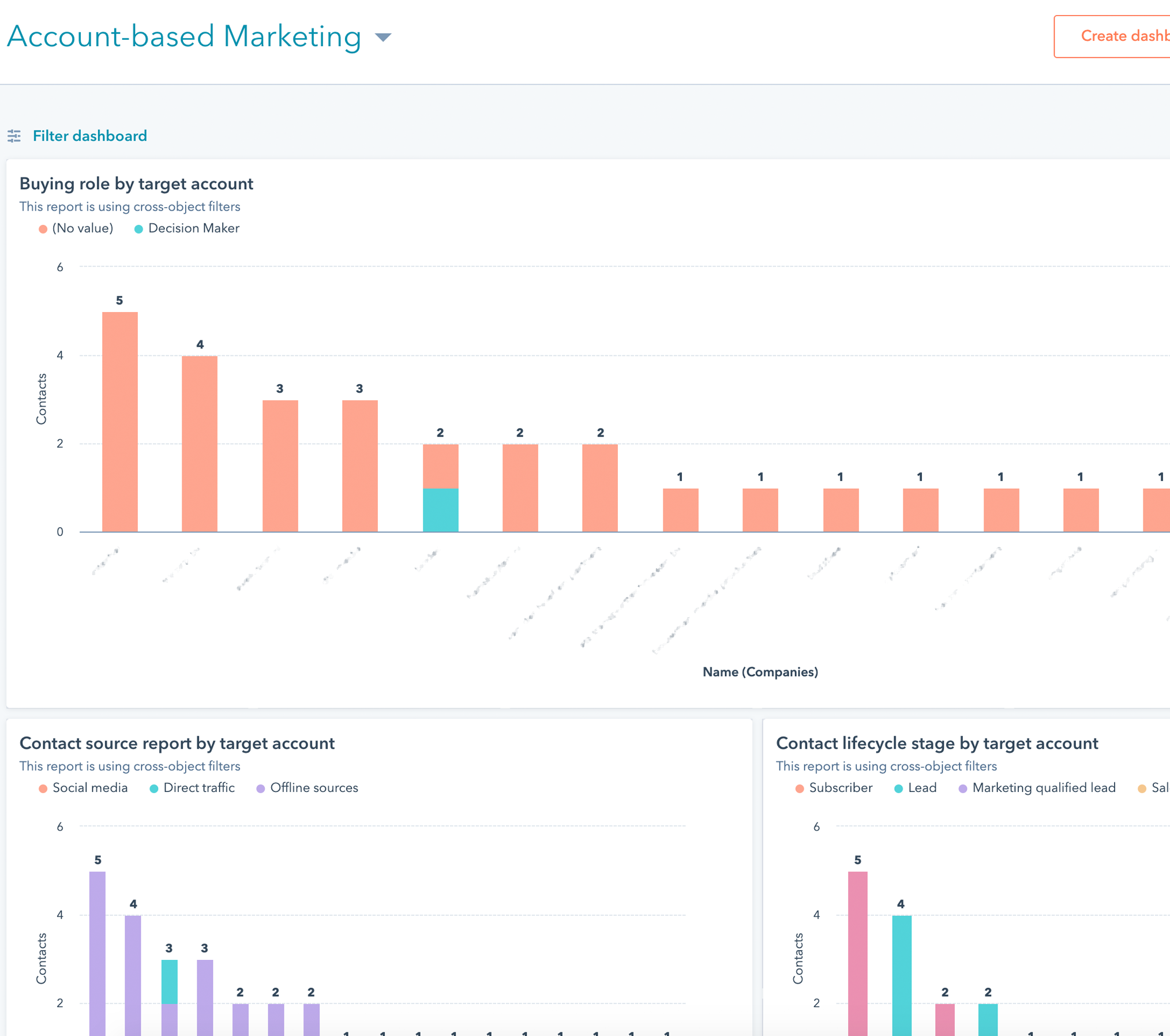Click the teal Decision Maker bar segment
The height and width of the screenshot is (1036, 1170).
pyautogui.click(x=441, y=511)
